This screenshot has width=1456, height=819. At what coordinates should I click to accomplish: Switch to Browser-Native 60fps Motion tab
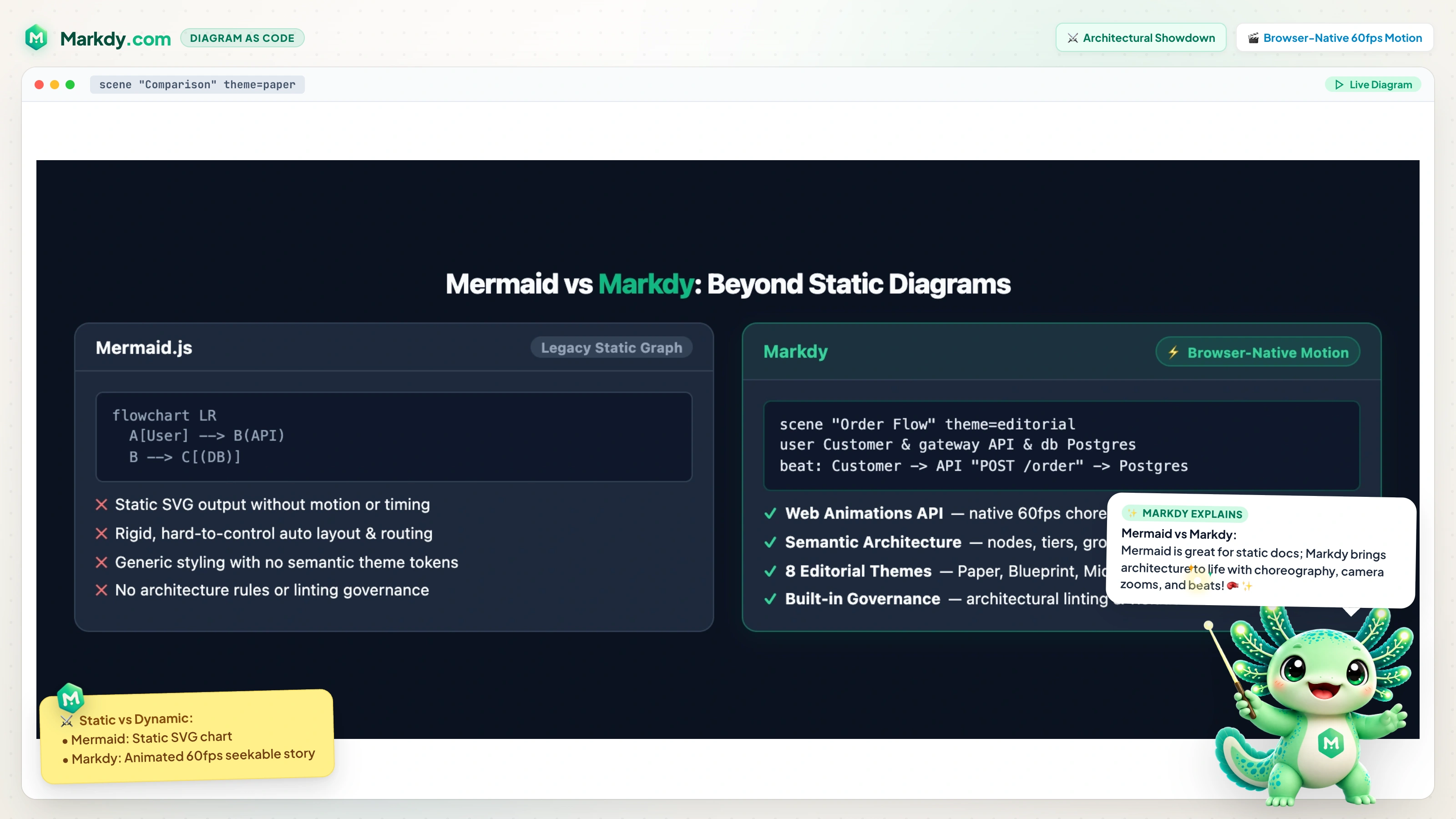pos(1335,38)
